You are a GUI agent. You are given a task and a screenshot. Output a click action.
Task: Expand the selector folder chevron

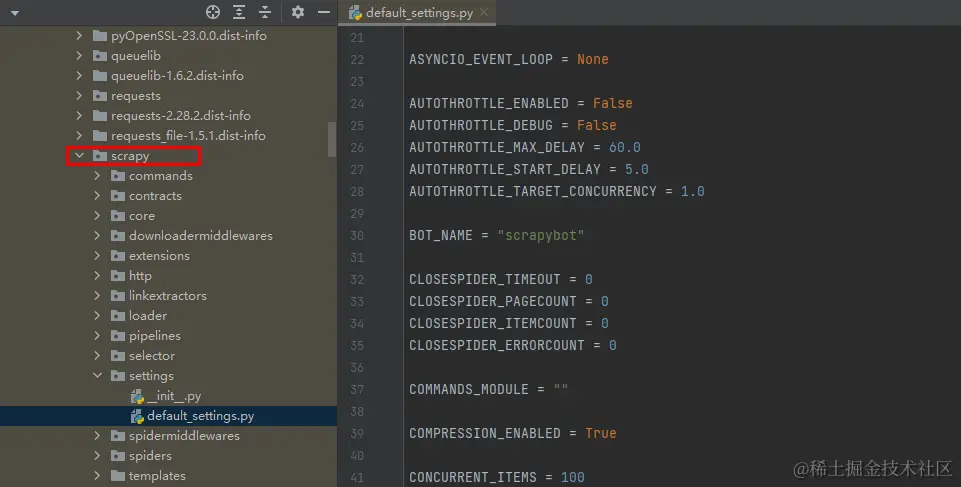[x=97, y=355]
